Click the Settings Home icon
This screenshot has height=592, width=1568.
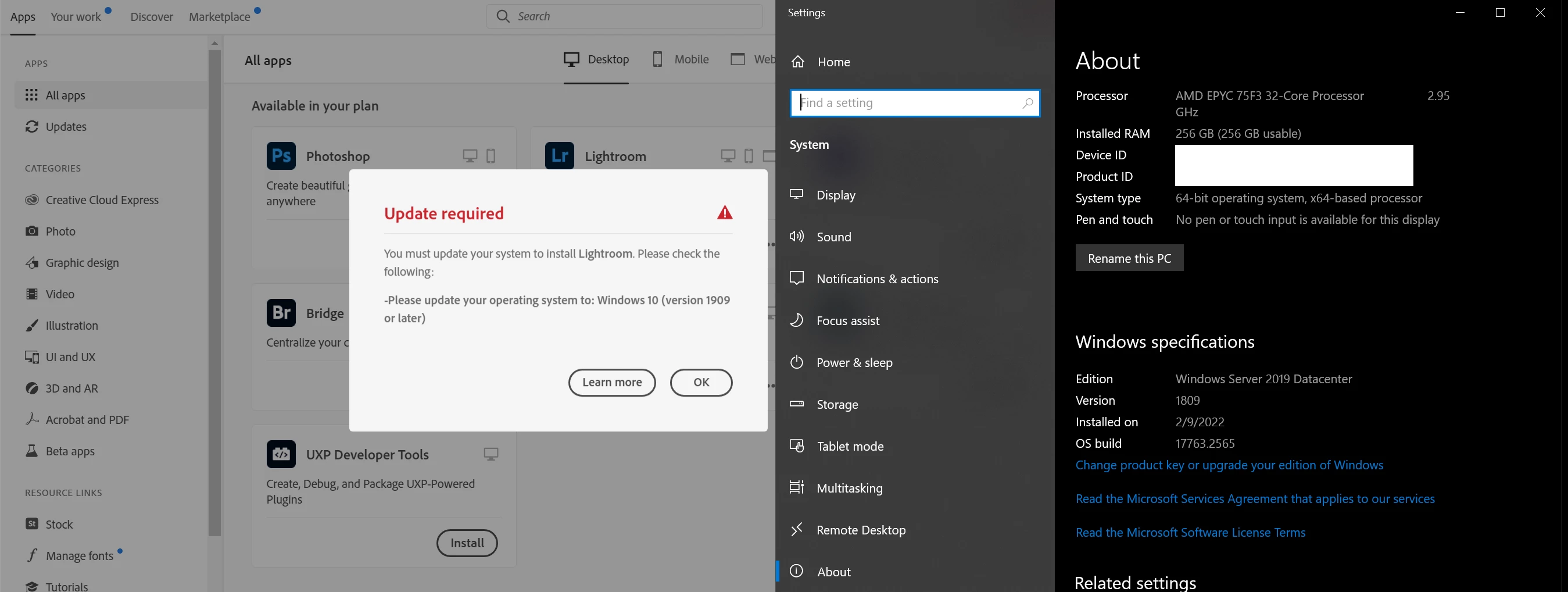pyautogui.click(x=797, y=62)
